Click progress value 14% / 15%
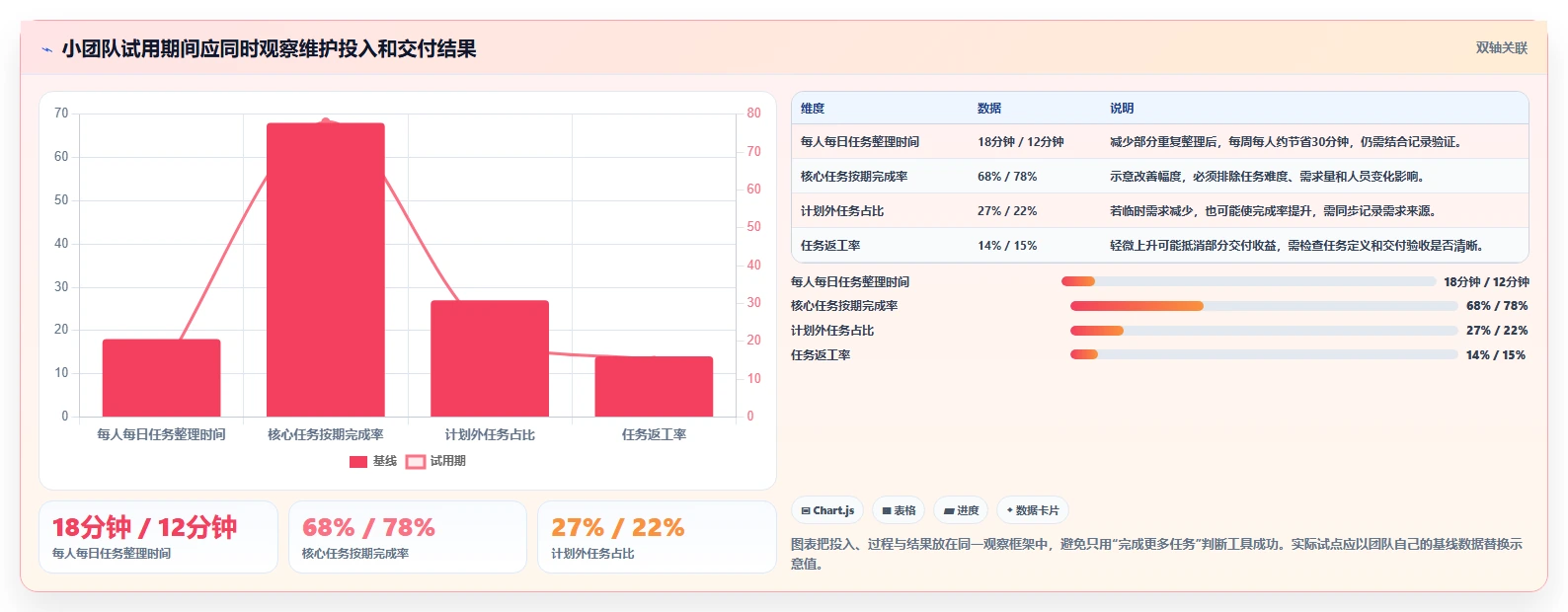The width and height of the screenshot is (1568, 612). coord(1496,355)
